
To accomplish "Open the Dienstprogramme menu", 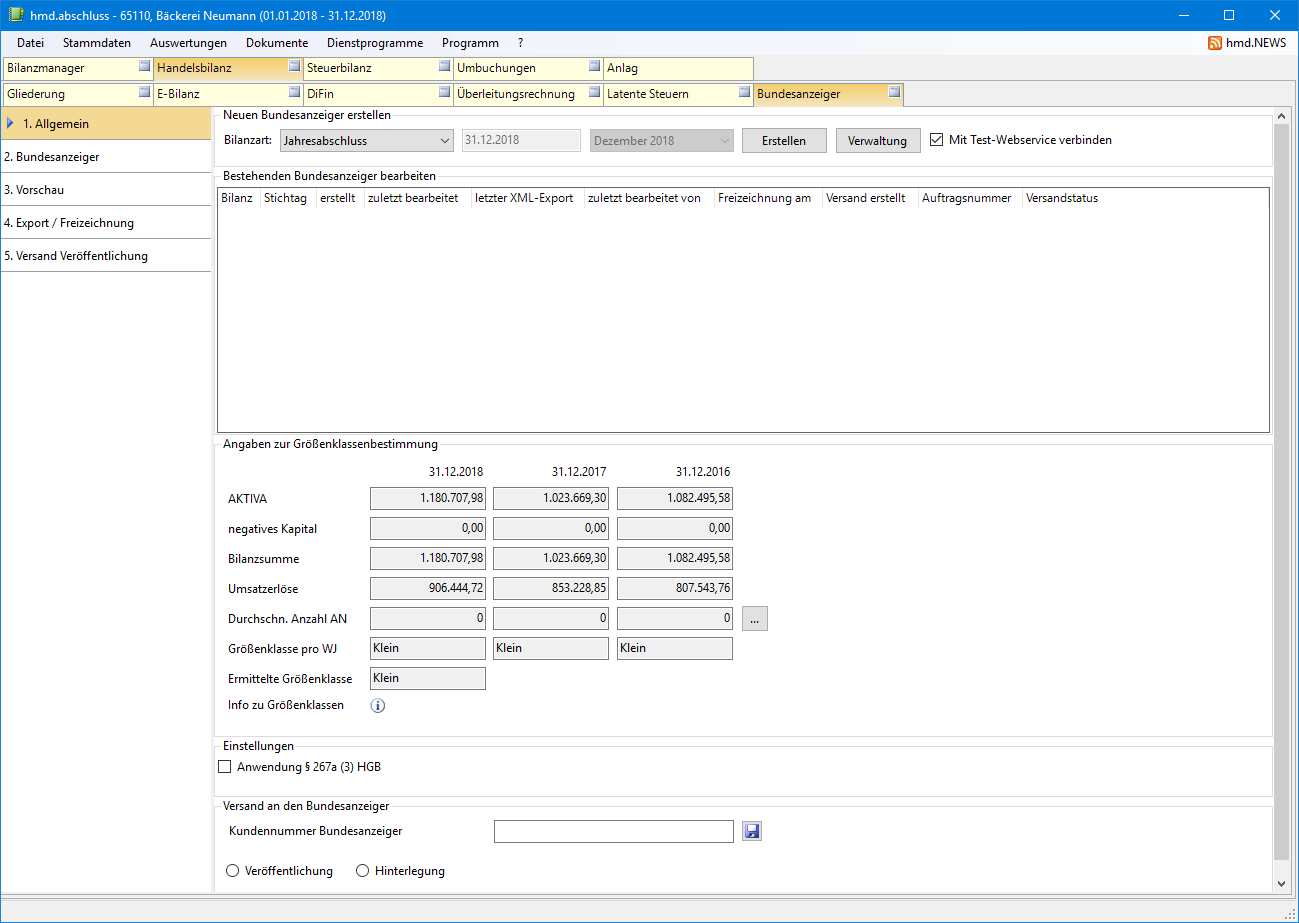I will tap(374, 43).
